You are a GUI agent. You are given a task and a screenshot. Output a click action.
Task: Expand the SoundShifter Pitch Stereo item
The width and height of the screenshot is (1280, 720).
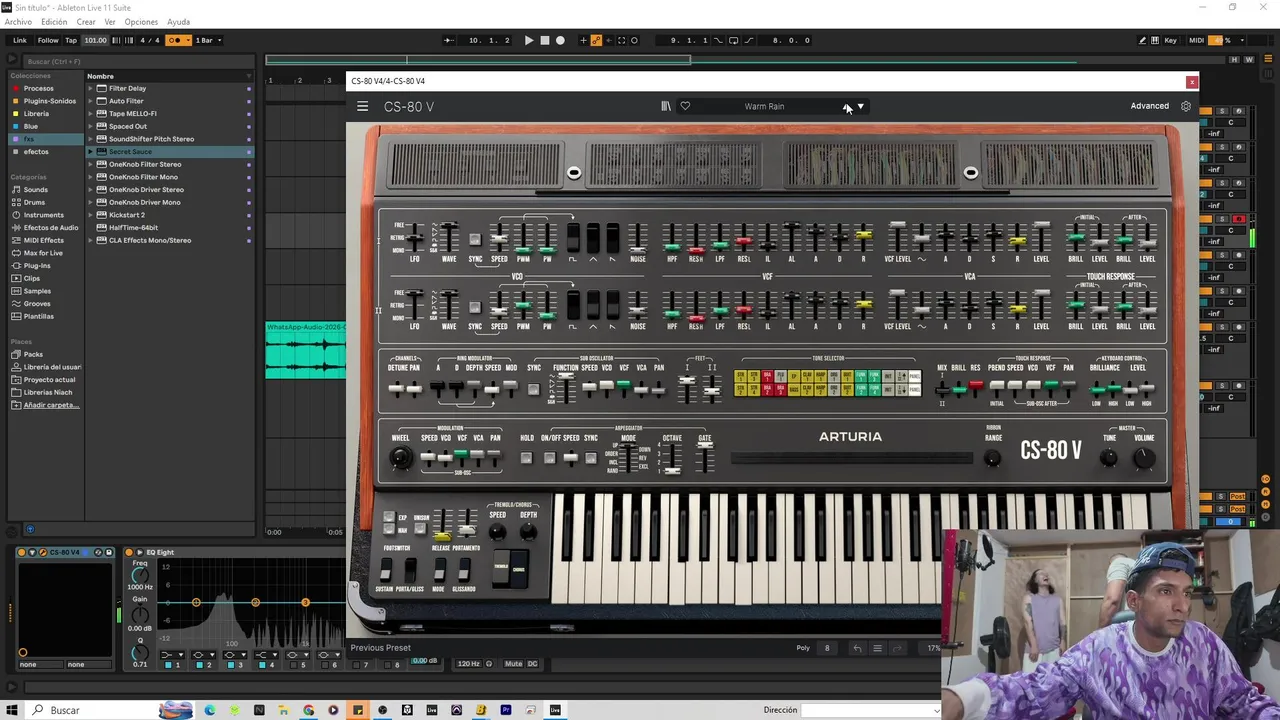pos(90,139)
